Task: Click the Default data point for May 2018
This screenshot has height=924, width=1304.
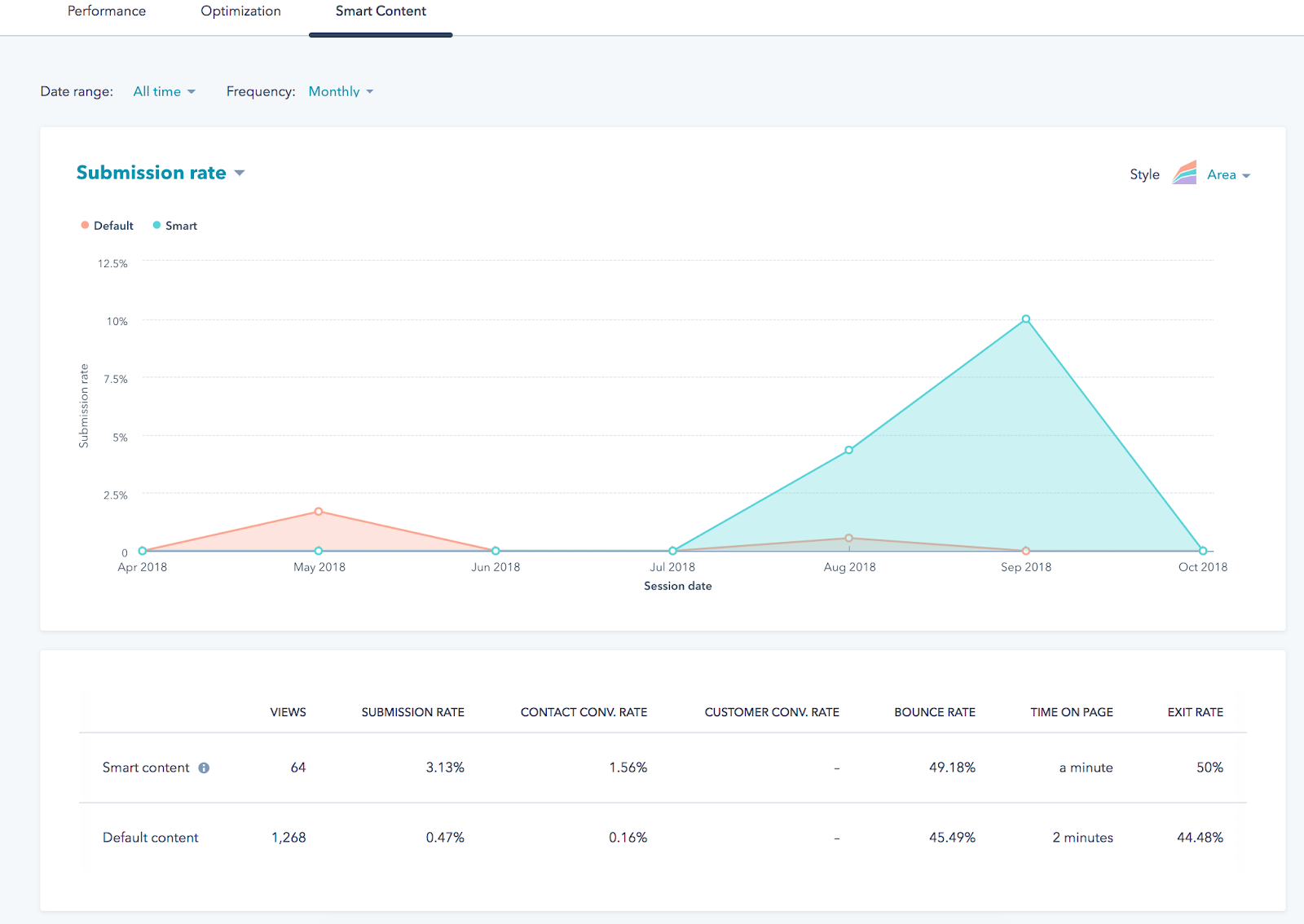Action: pyautogui.click(x=319, y=512)
